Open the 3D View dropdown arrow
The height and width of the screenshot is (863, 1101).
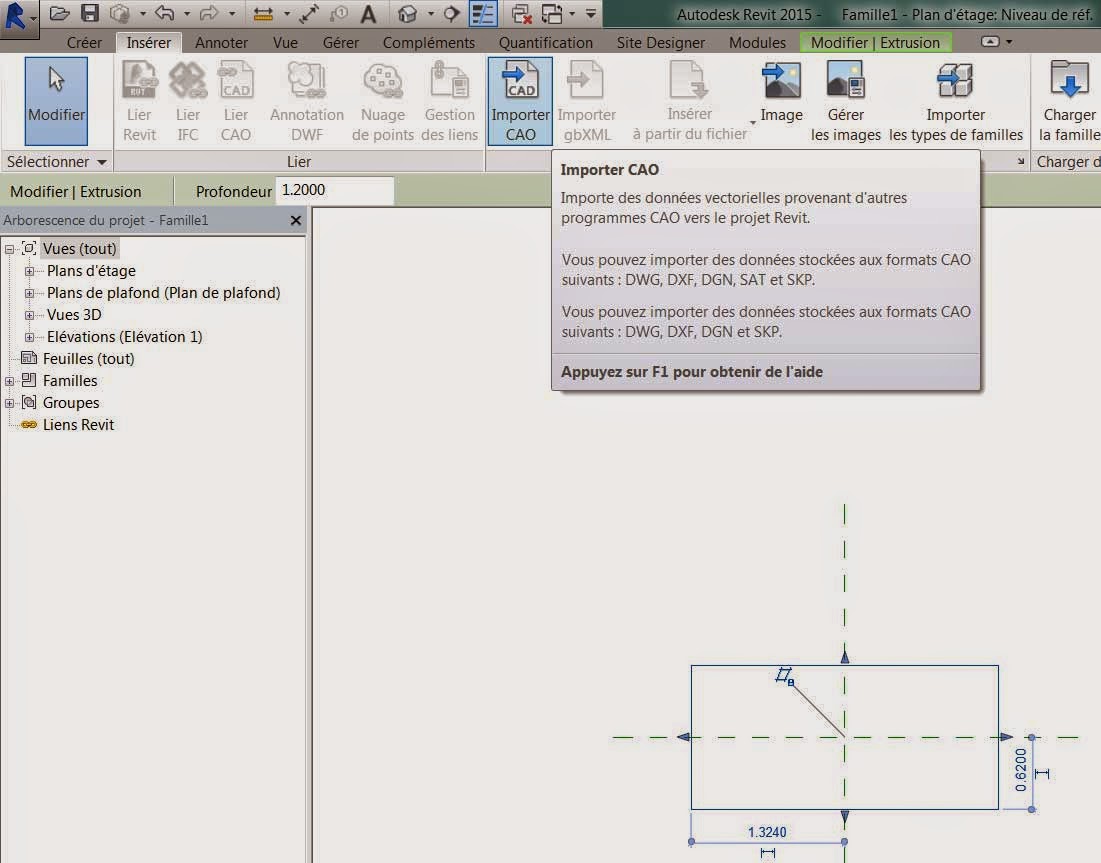(x=430, y=14)
